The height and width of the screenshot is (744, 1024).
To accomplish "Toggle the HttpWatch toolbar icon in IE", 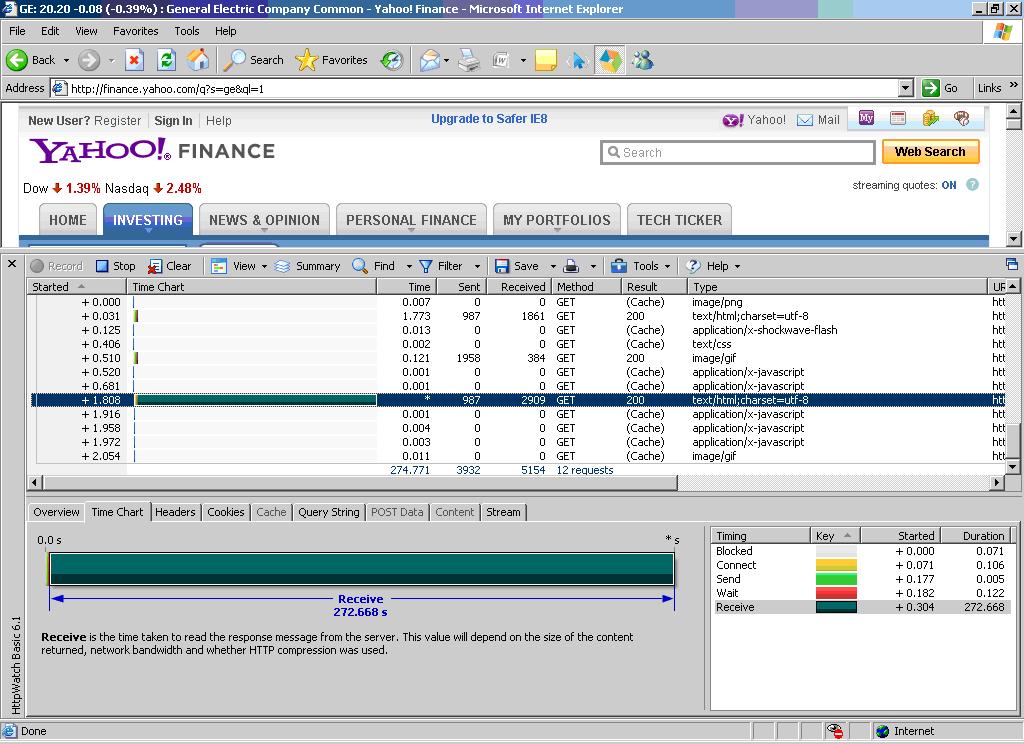I will click(610, 60).
